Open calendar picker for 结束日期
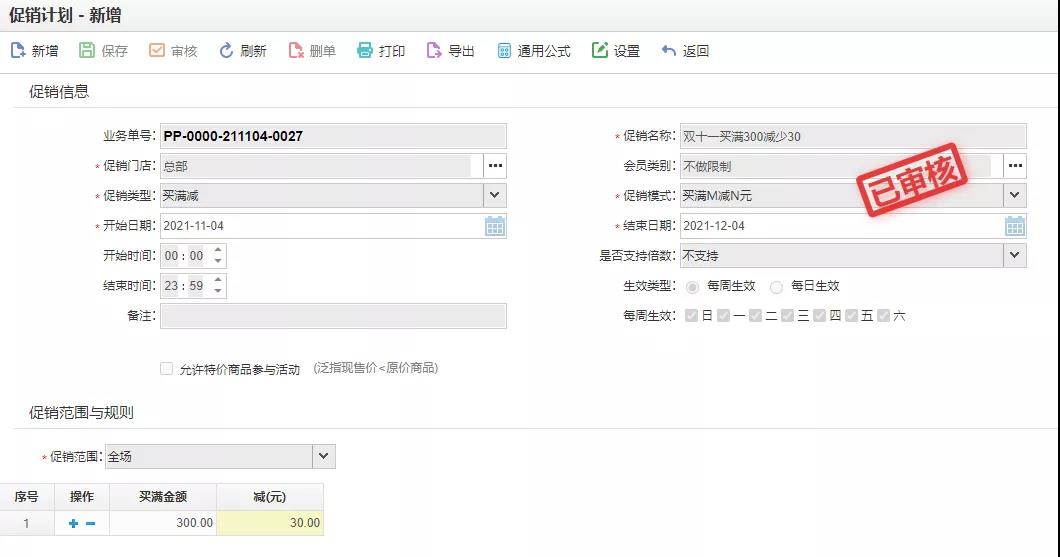This screenshot has width=1060, height=557. click(x=1015, y=226)
